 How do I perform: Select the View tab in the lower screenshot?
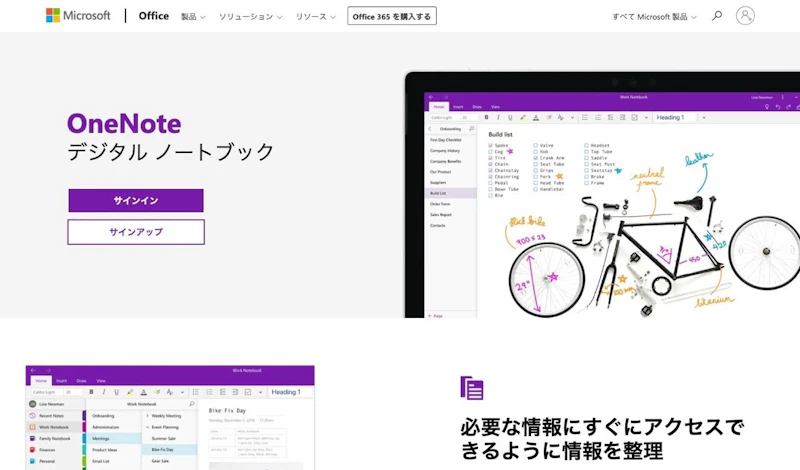[x=101, y=381]
